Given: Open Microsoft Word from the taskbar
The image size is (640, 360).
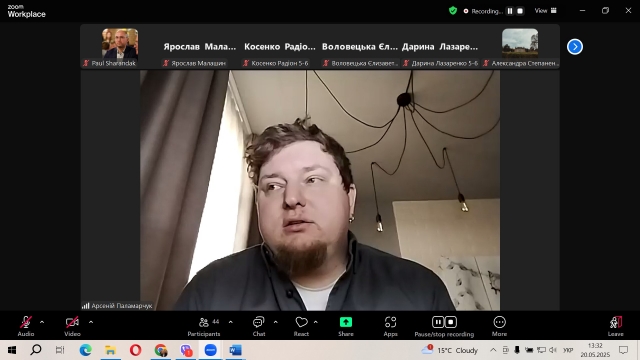Looking at the screenshot, I should point(236,350).
